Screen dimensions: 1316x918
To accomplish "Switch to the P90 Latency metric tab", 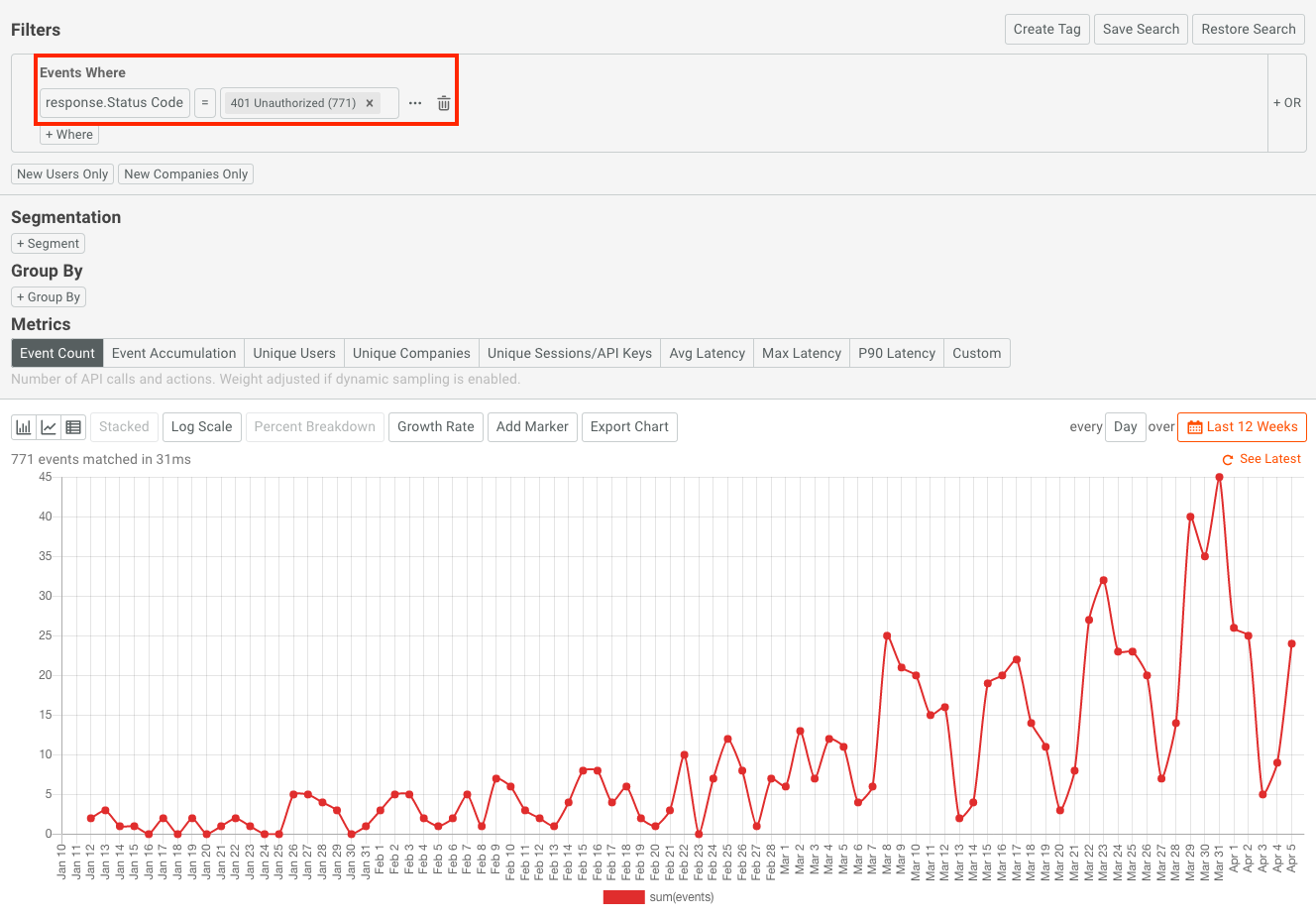I will [x=897, y=354].
